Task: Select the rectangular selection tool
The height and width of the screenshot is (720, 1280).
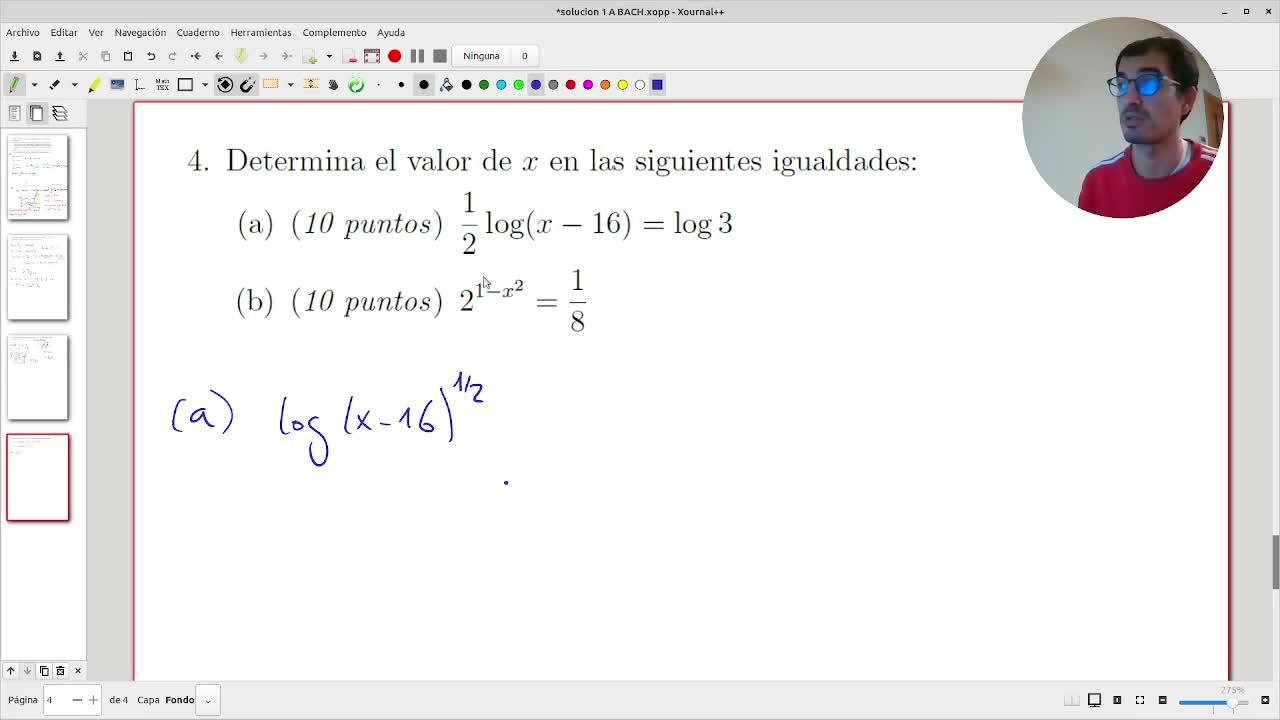Action: (270, 85)
